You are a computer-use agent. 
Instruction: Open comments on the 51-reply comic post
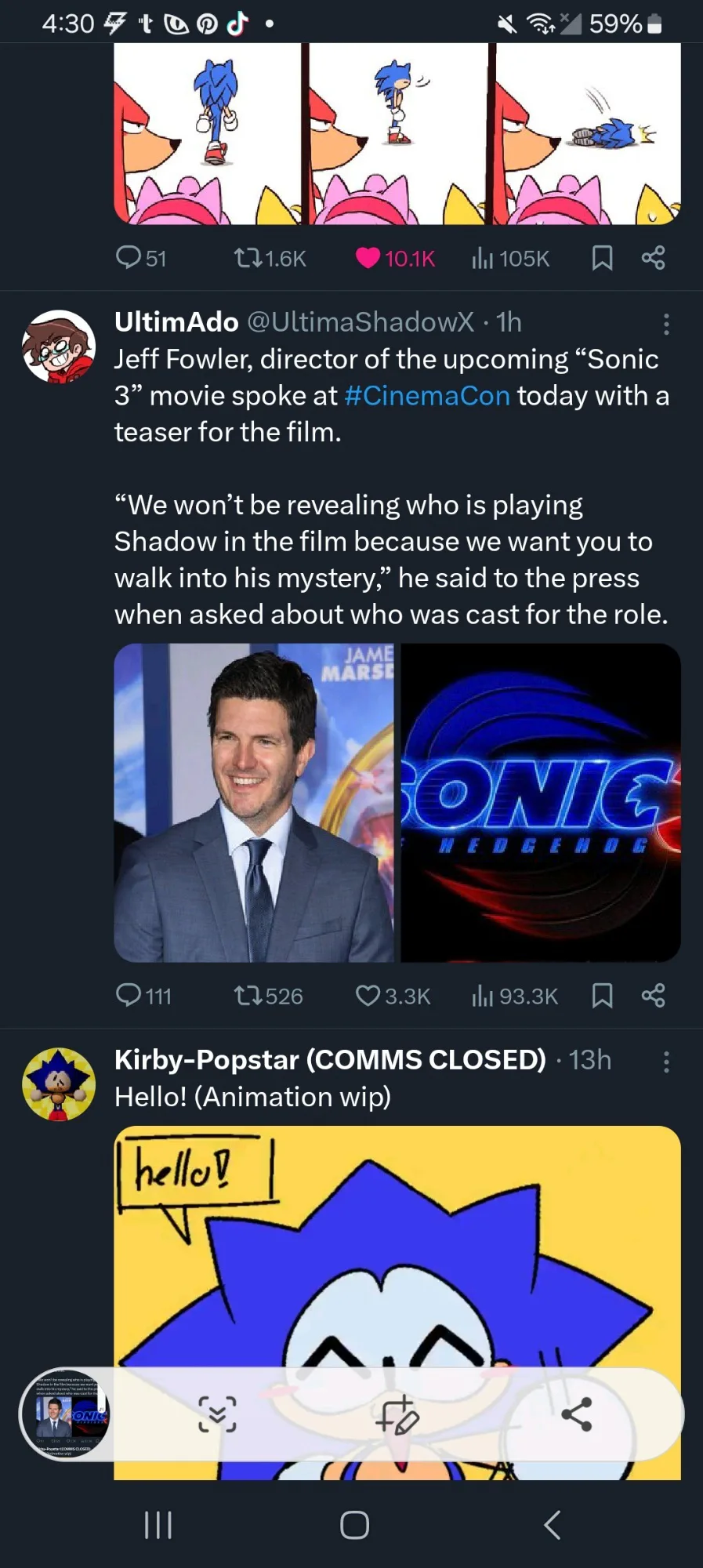point(129,257)
